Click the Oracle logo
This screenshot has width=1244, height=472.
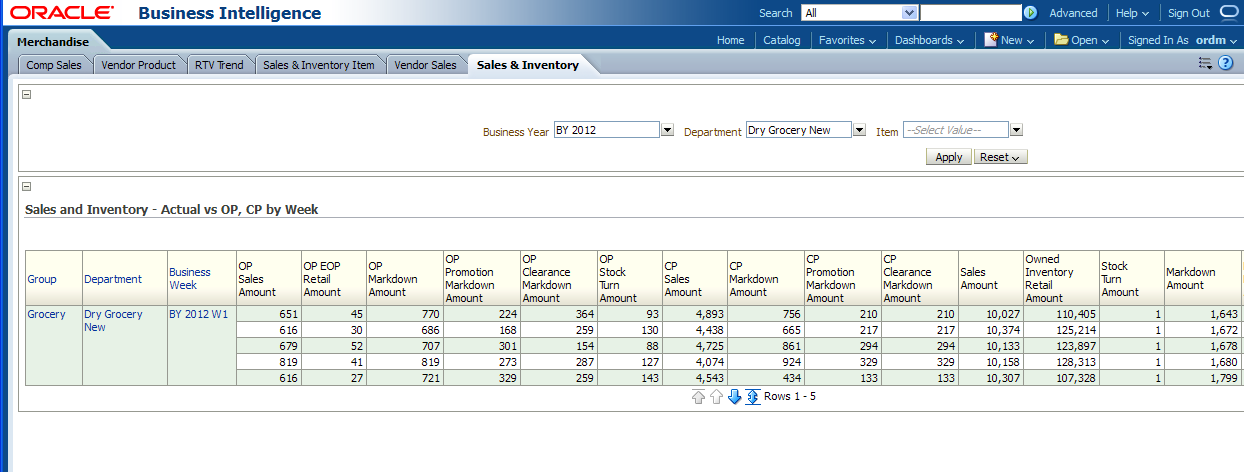(62, 13)
